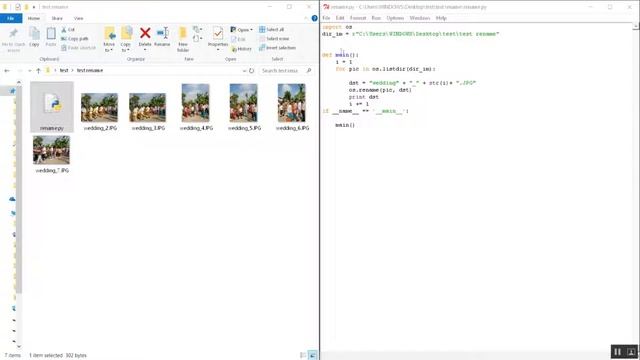
Task: Open the New item menu icon
Action: click(x=197, y=30)
